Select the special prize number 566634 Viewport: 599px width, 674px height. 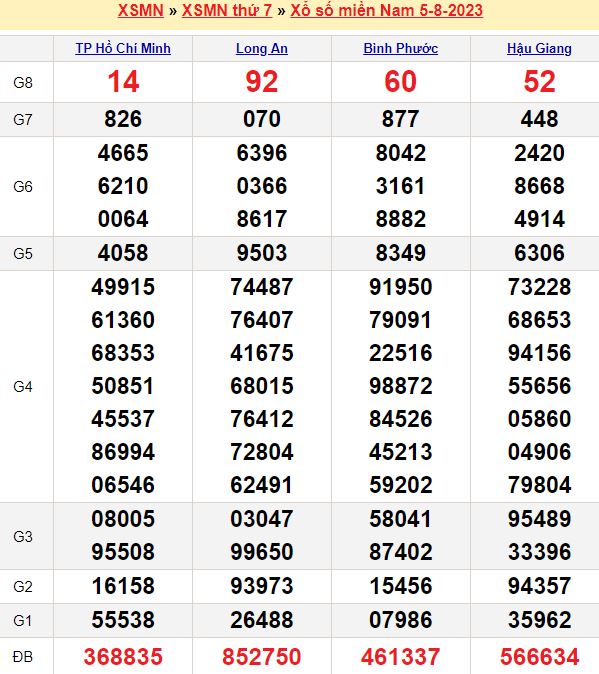pos(539,656)
